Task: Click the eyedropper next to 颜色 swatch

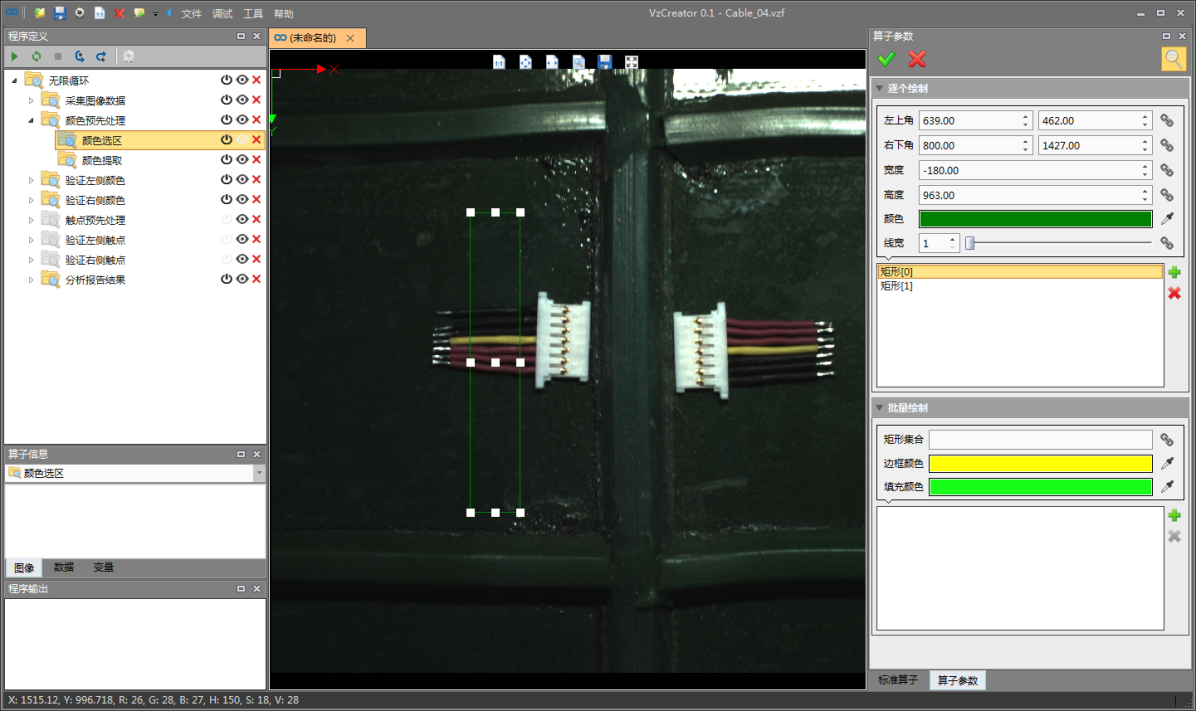Action: [x=1166, y=219]
